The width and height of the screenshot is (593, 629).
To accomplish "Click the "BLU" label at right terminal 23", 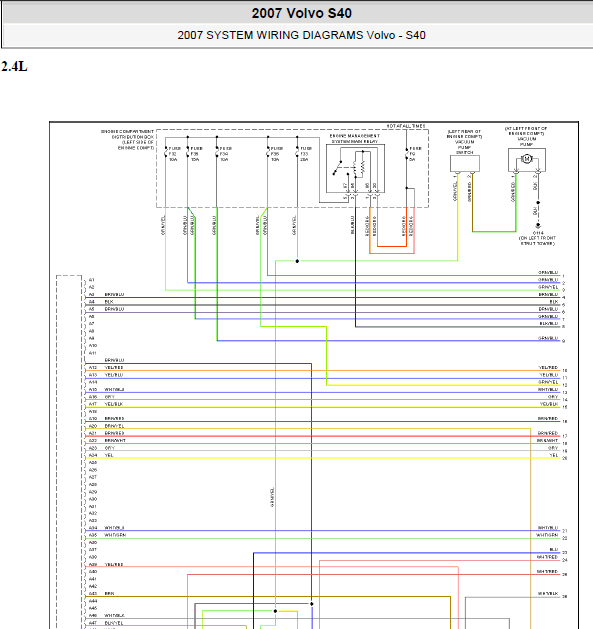I will click(x=554, y=550).
